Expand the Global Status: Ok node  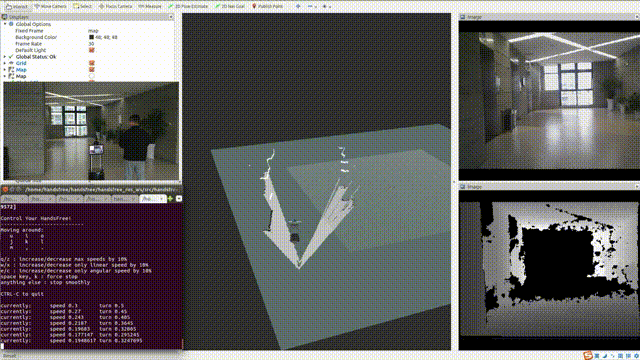point(5,57)
